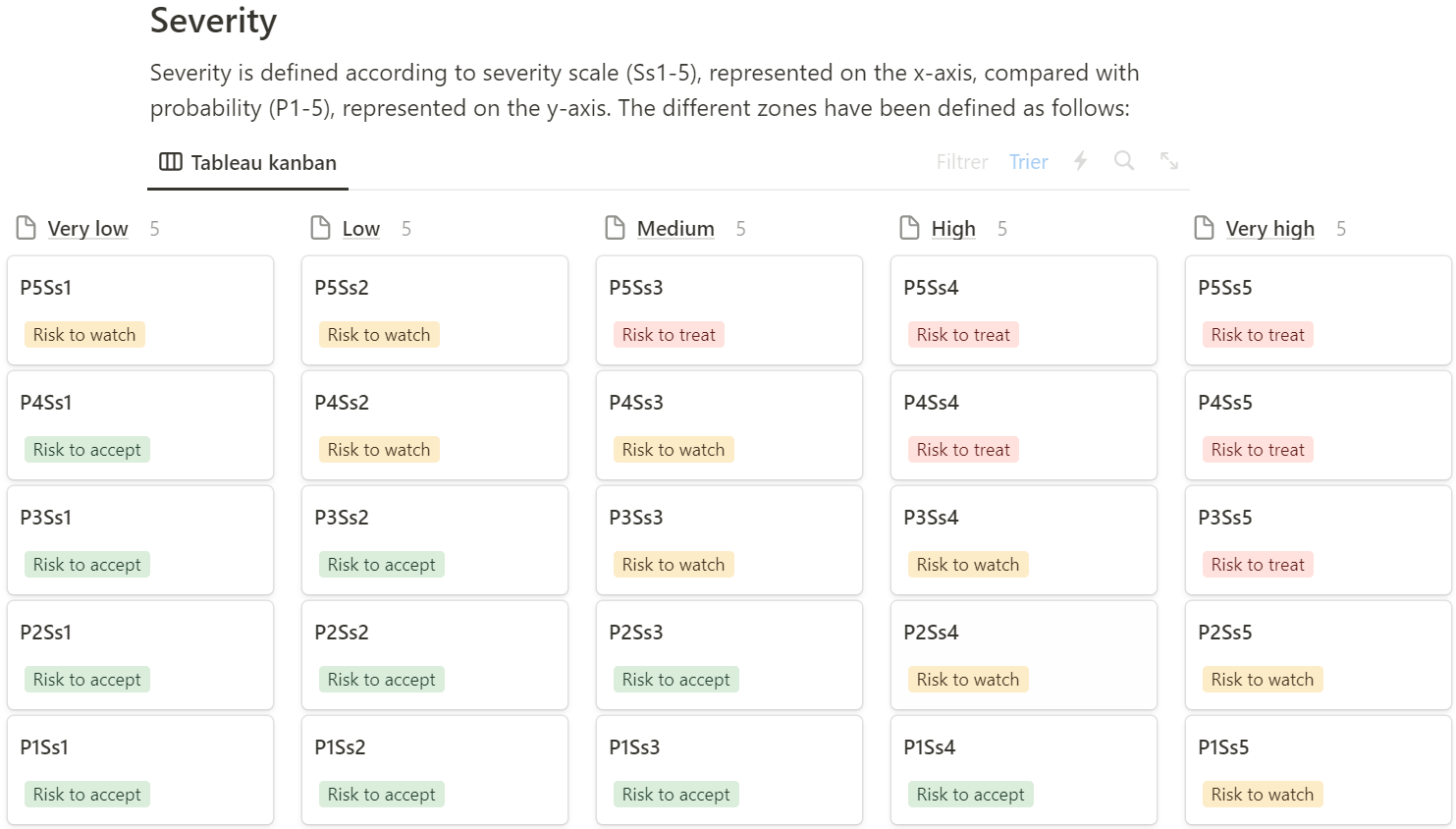1456x829 pixels.
Task: Open the Filtrer filter option
Action: click(x=961, y=162)
